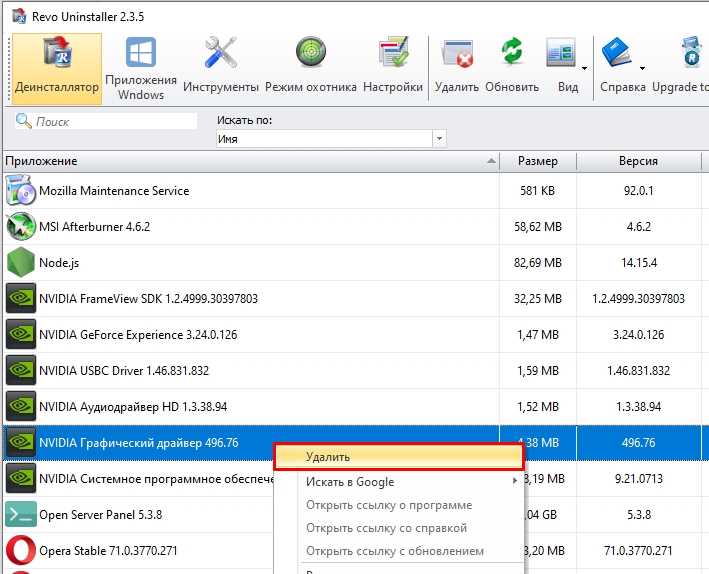709x574 pixels.
Task: Select NVIDIA Графический драйвер icon
Action: tap(21, 442)
